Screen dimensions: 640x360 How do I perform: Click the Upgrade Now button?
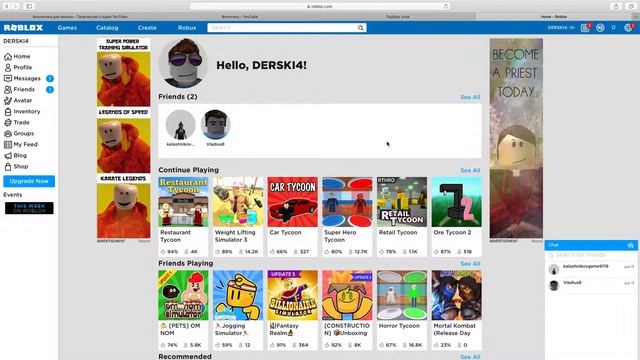[x=29, y=181]
